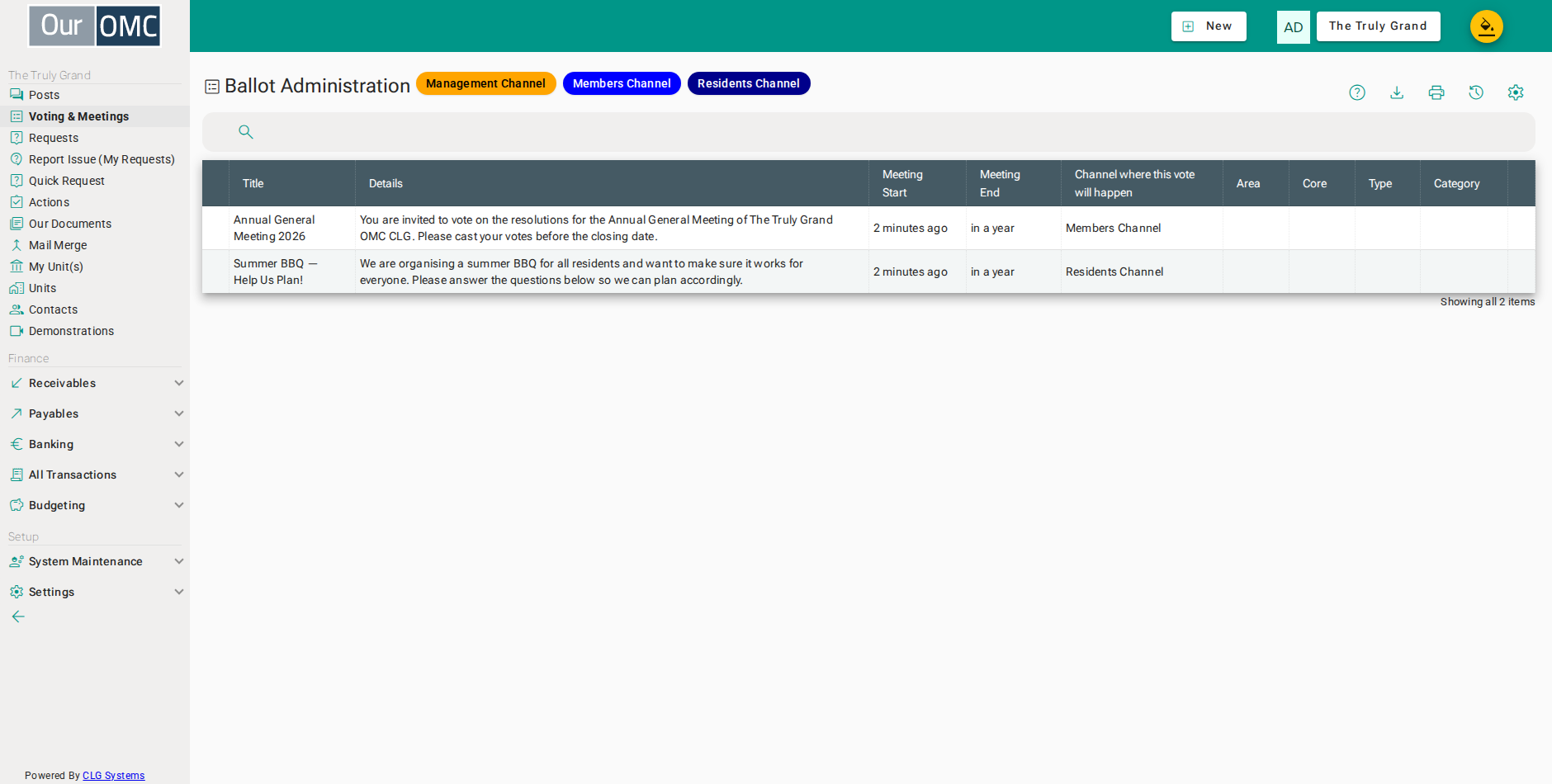Expand the All Transactions chevron
The image size is (1552, 784).
(179, 475)
